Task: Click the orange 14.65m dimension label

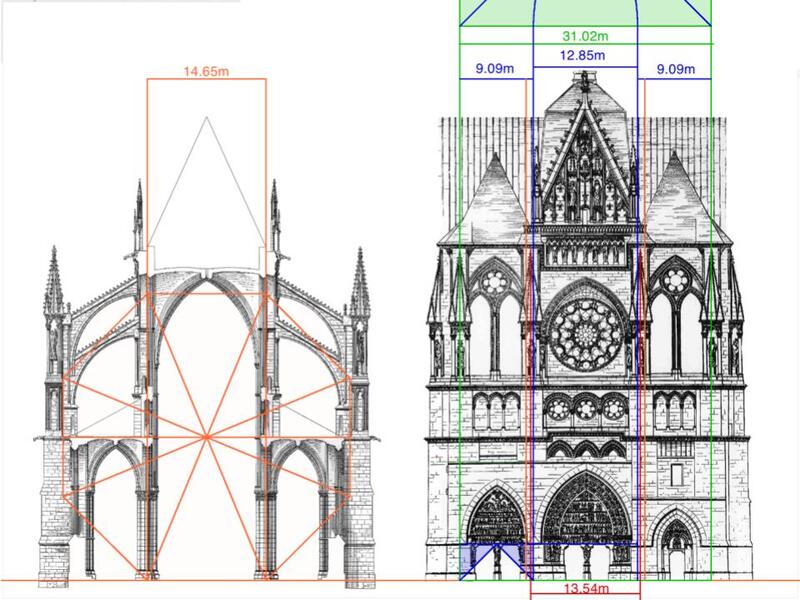Action: click(x=206, y=71)
